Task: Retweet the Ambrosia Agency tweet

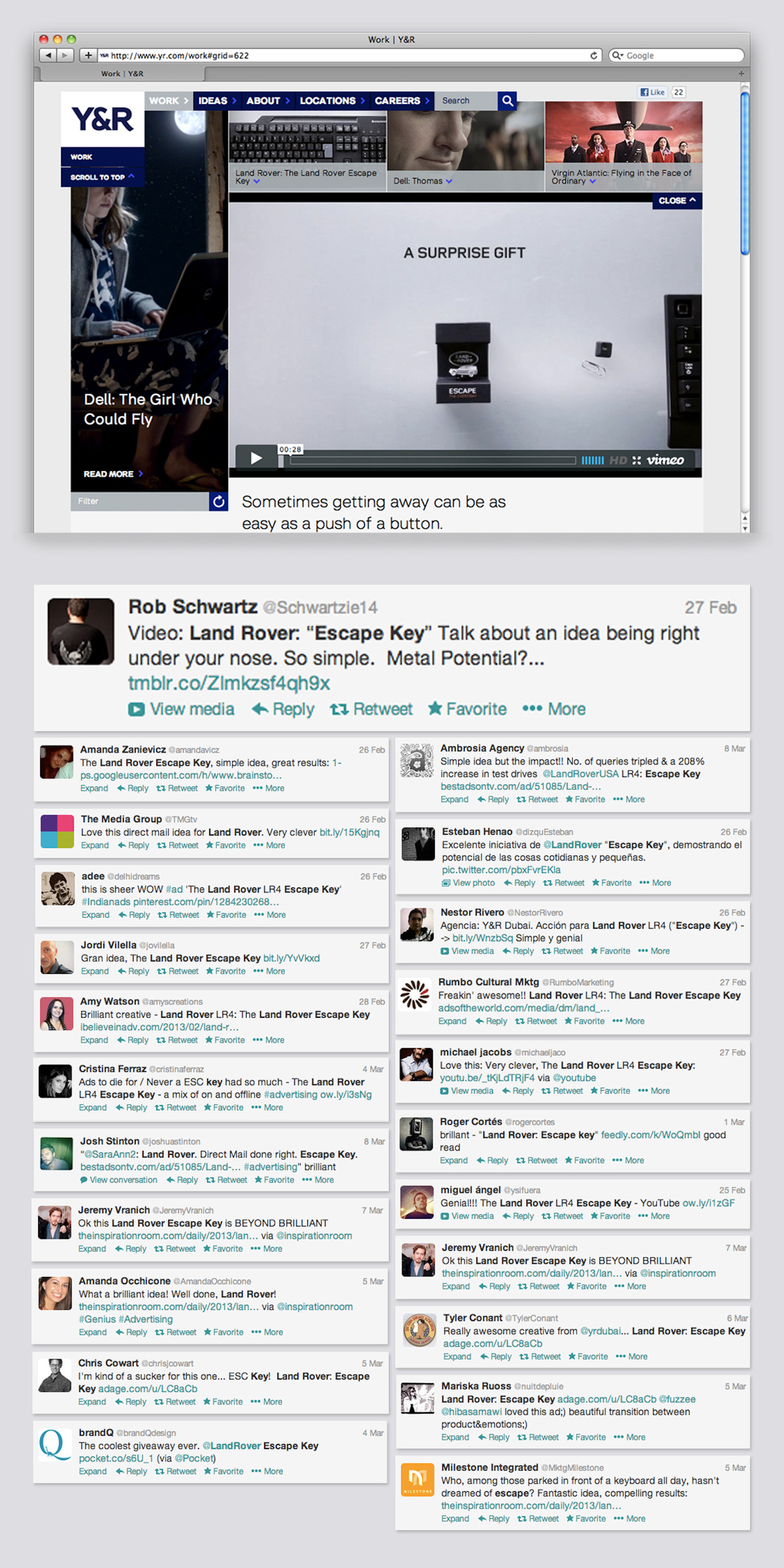Action: pos(537,799)
